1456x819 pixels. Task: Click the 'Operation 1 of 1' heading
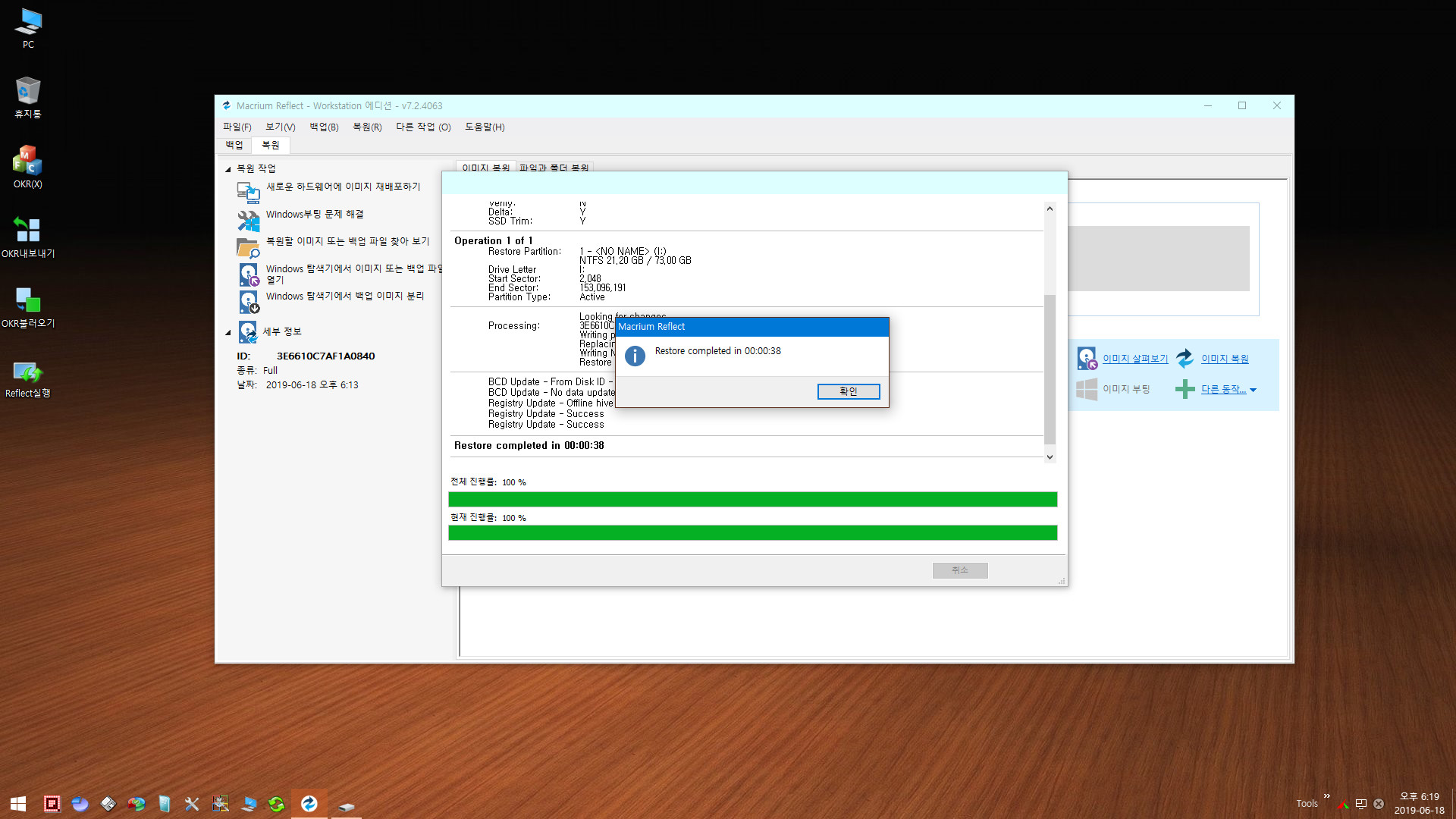[493, 240]
